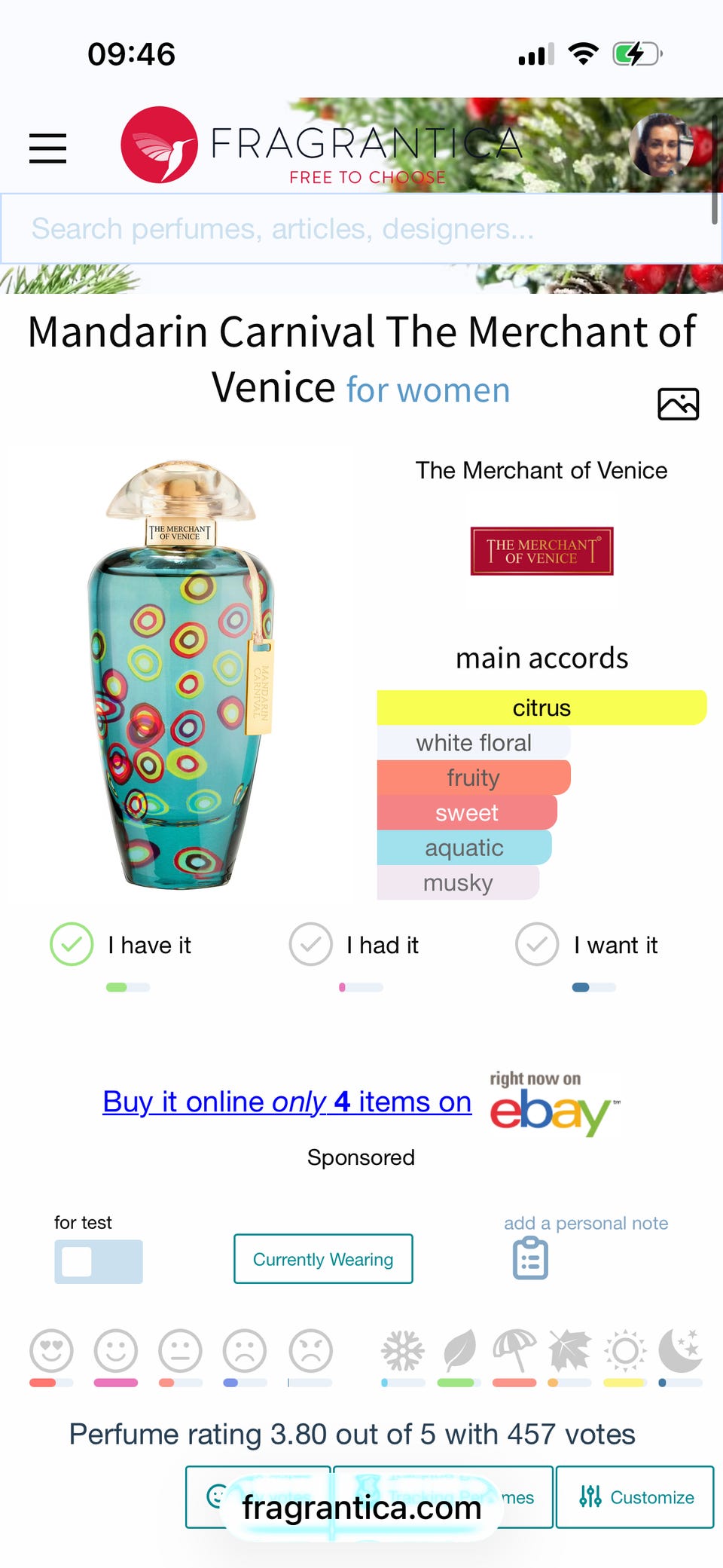Open the perfume photo gallery icon
The height and width of the screenshot is (1568, 723).
678,404
